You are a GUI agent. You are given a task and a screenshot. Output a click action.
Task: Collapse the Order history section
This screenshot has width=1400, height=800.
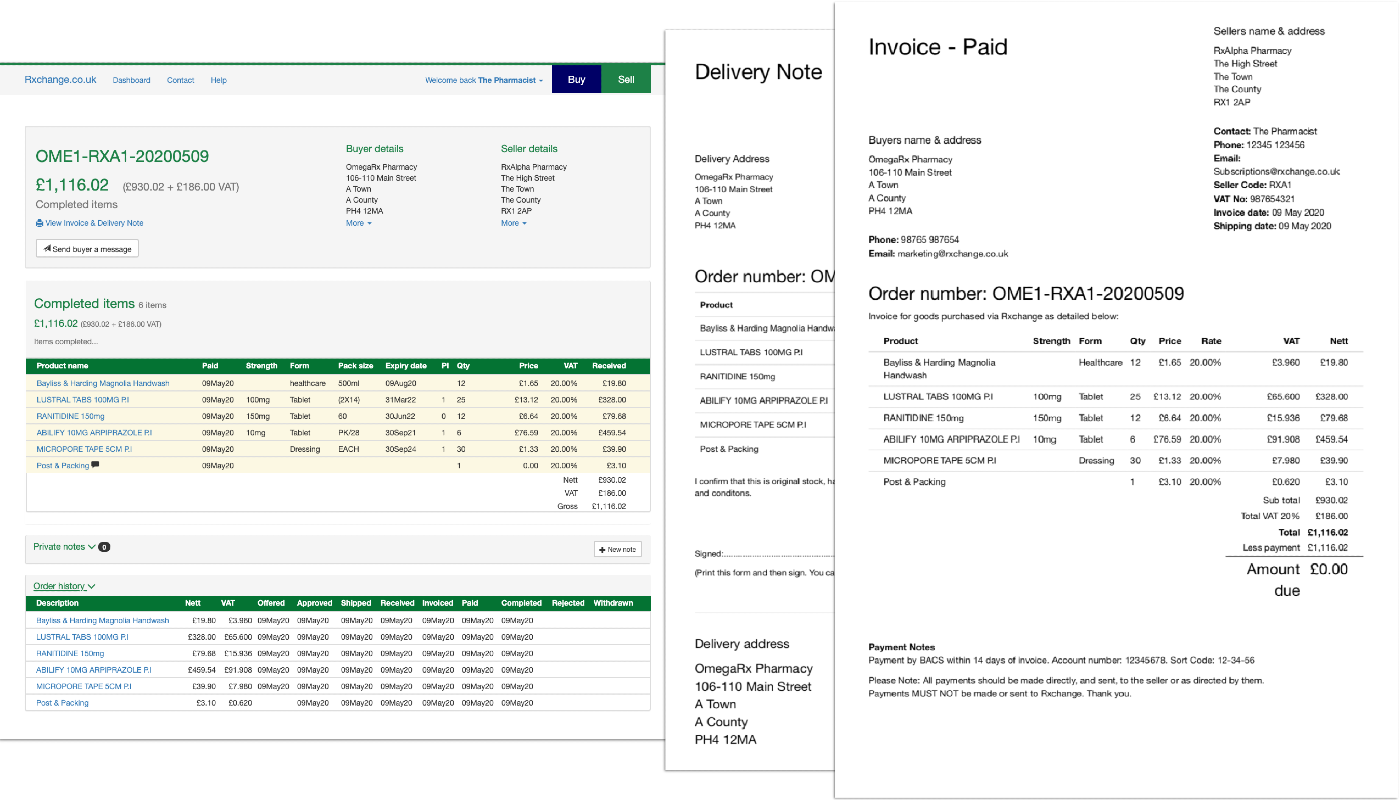[x=64, y=586]
